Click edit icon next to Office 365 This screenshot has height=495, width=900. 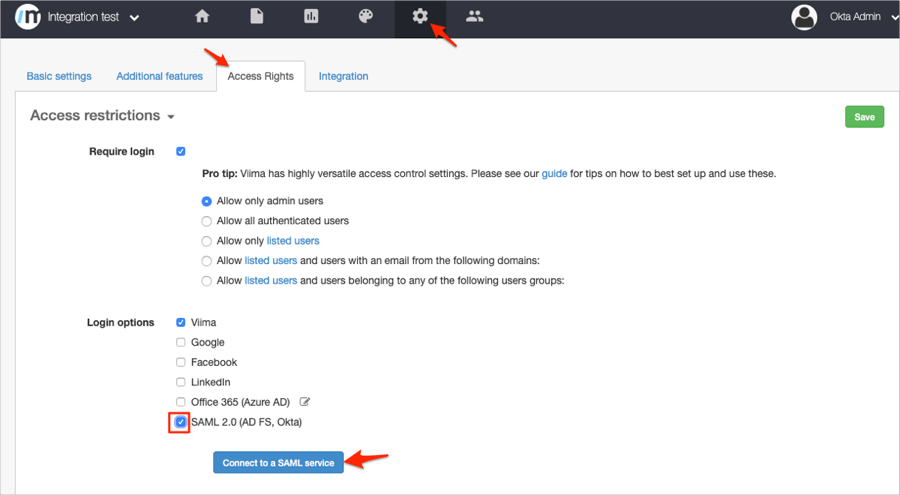305,402
